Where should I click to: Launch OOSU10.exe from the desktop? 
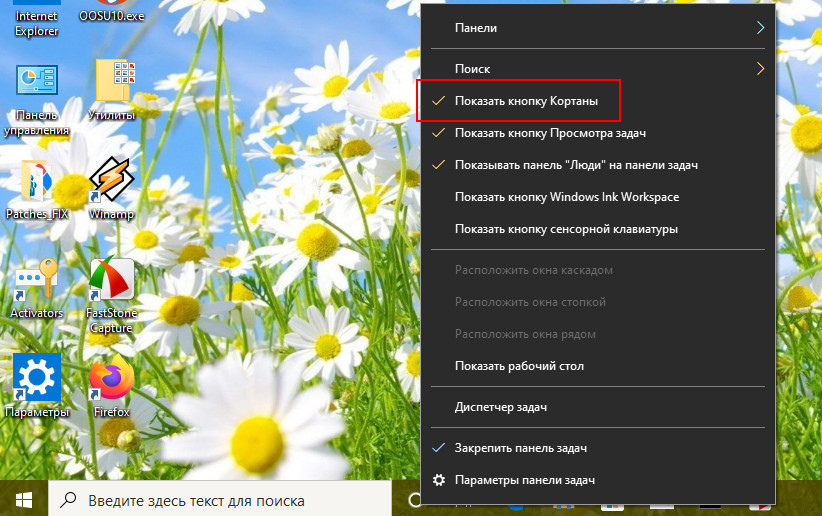click(111, 12)
